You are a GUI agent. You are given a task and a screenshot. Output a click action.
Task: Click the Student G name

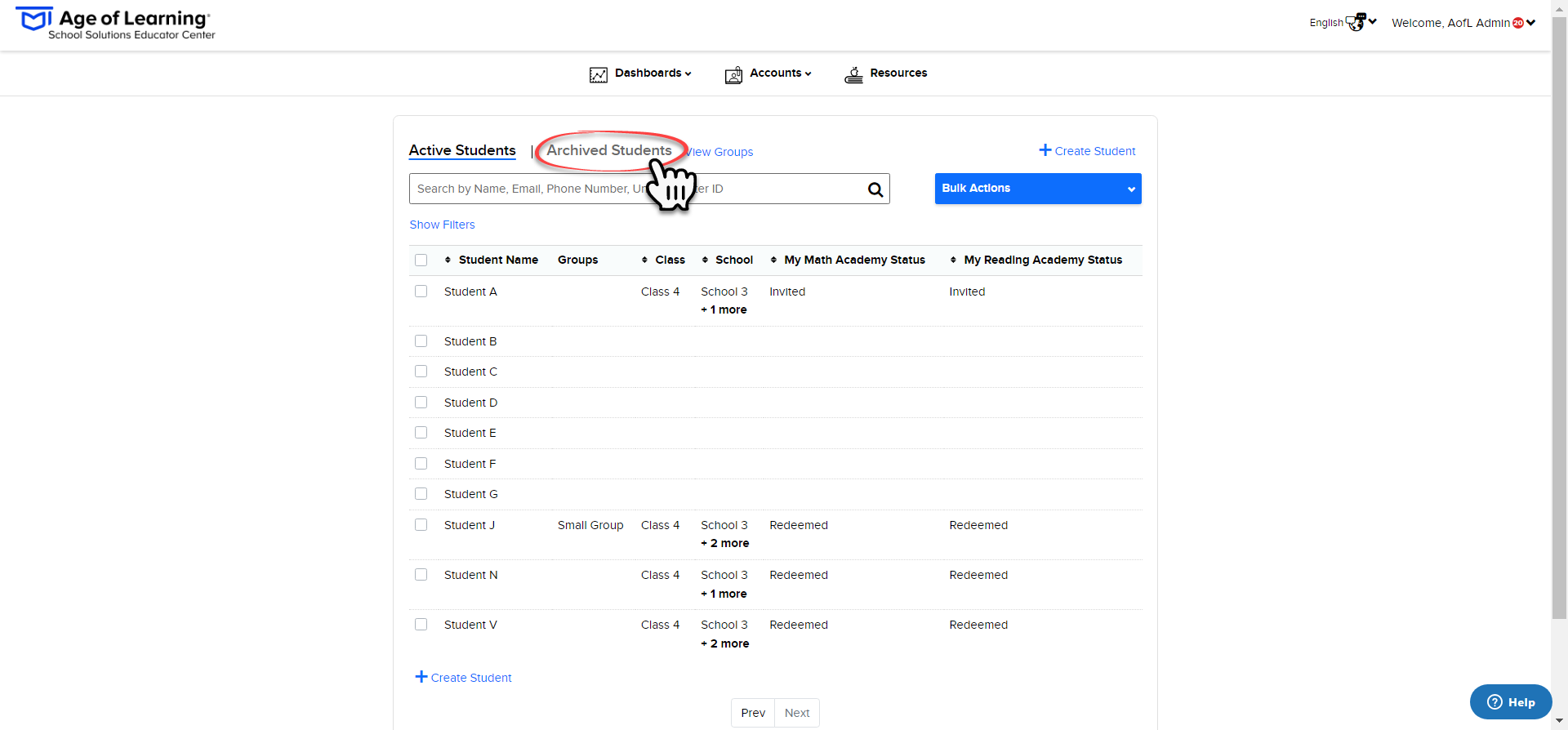471,494
